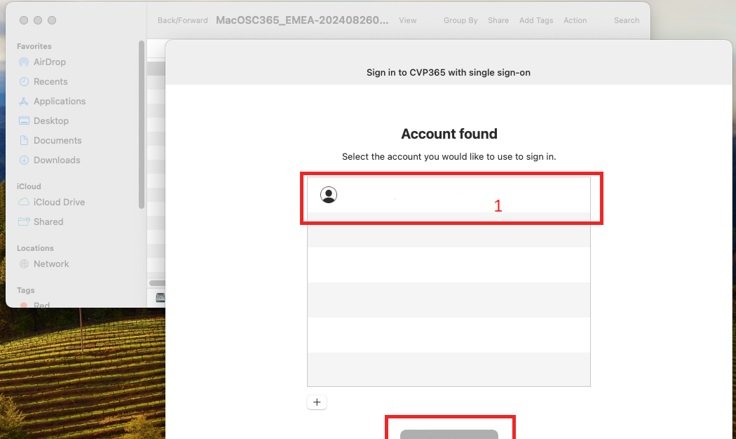Zoom the Finder window with green button

pyautogui.click(x=52, y=20)
